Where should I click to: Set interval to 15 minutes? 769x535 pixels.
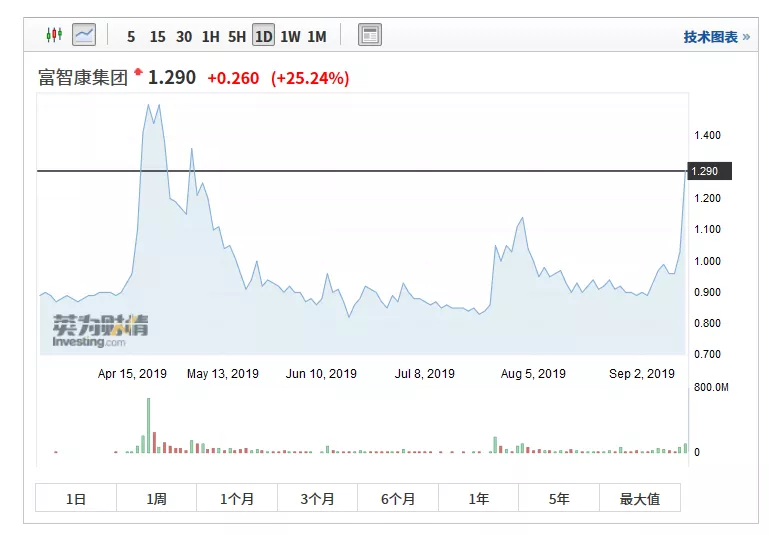(157, 37)
